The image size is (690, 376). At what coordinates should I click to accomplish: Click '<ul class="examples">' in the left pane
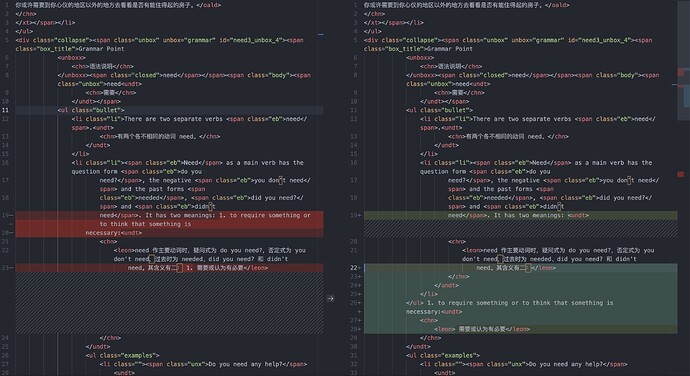122,355
